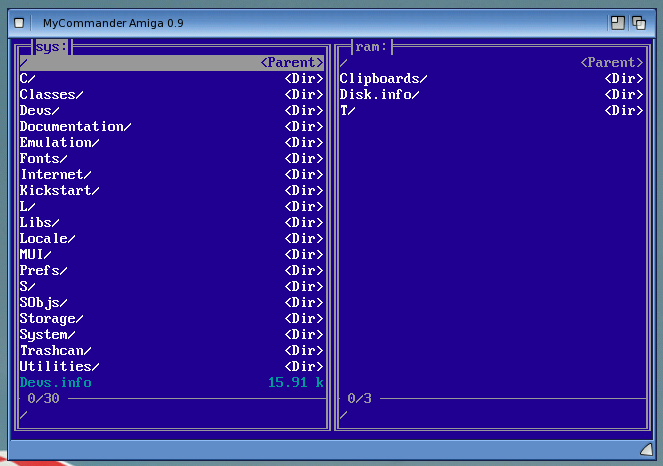This screenshot has height=466, width=663.
Task: Click the window depth gadget
Action: (x=640, y=22)
